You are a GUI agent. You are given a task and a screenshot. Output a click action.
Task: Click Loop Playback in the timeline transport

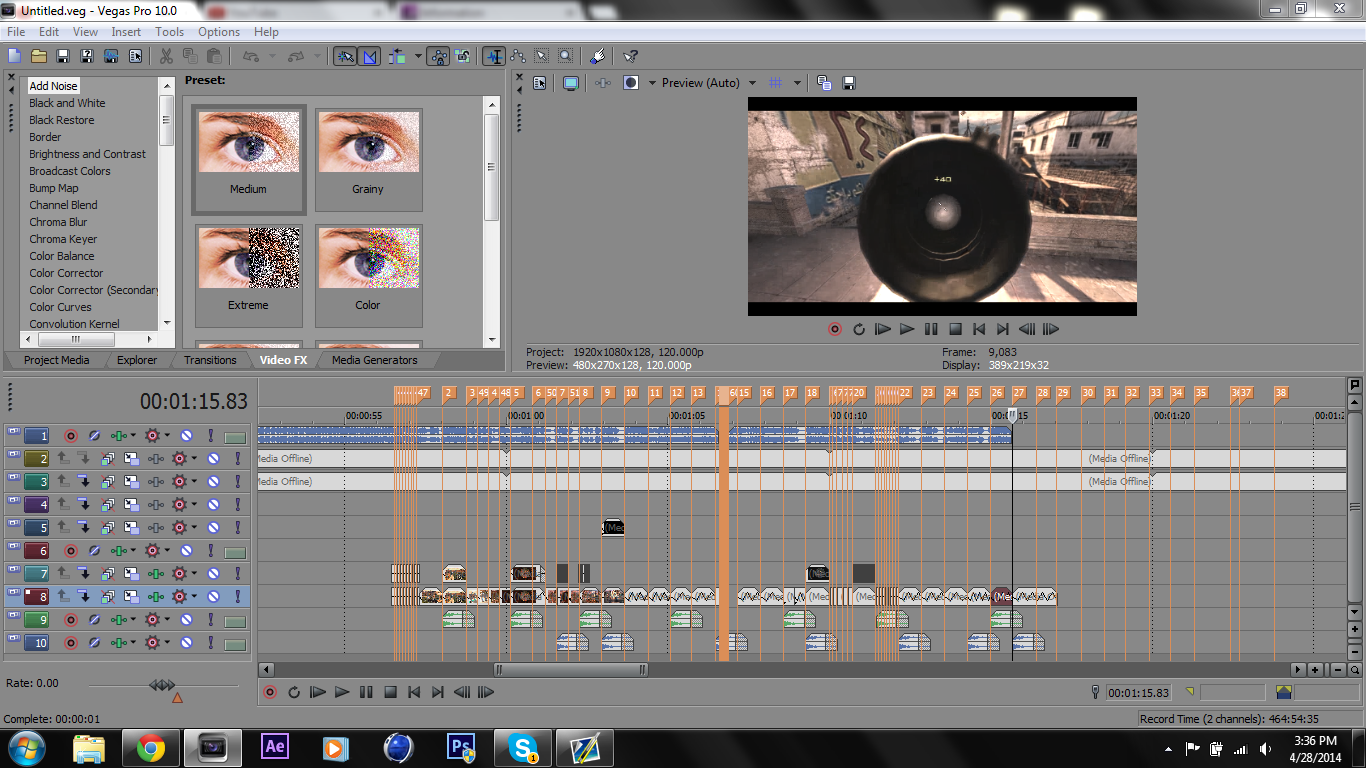coord(294,692)
